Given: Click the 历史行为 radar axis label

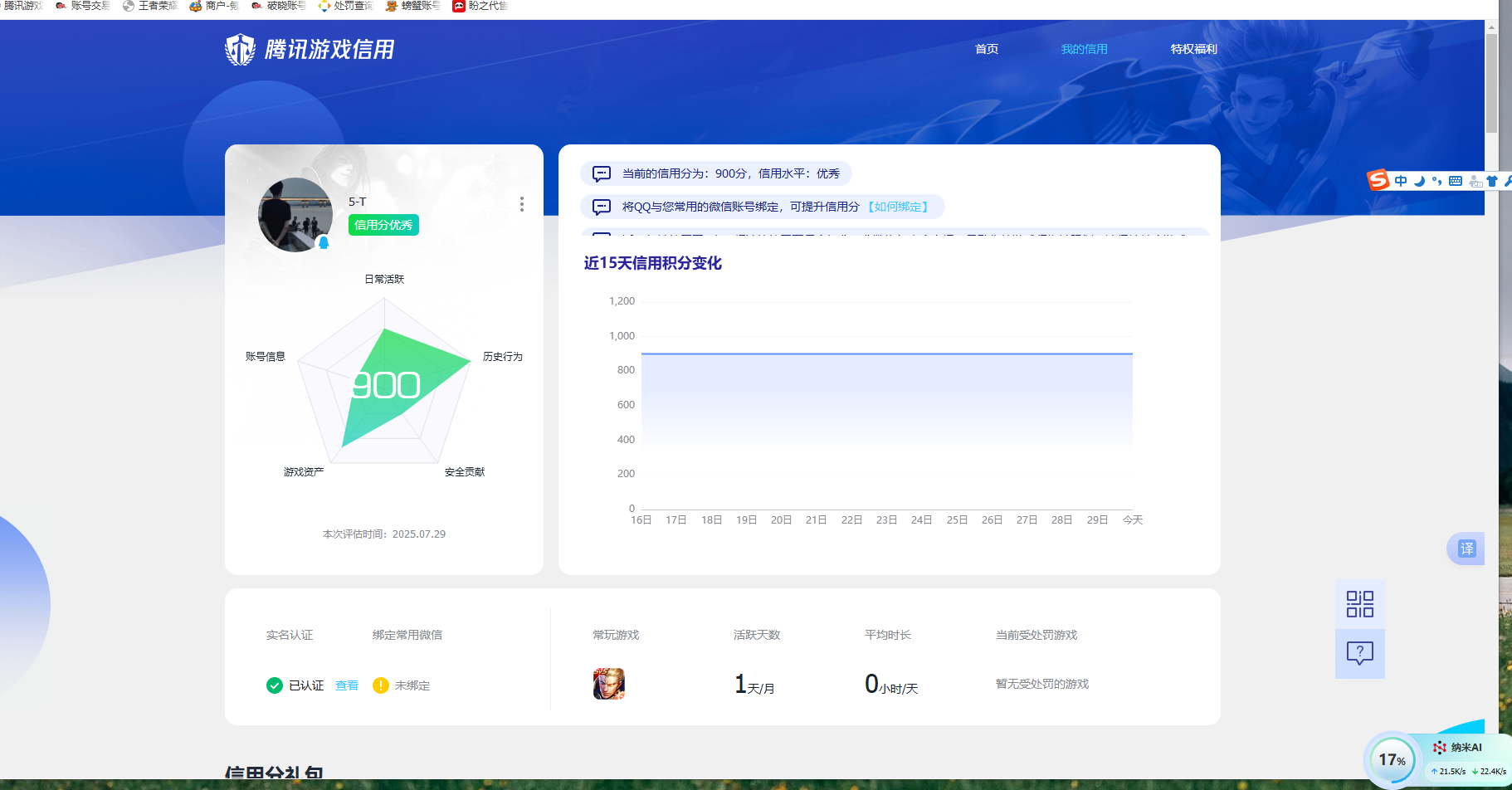Looking at the screenshot, I should [x=503, y=356].
